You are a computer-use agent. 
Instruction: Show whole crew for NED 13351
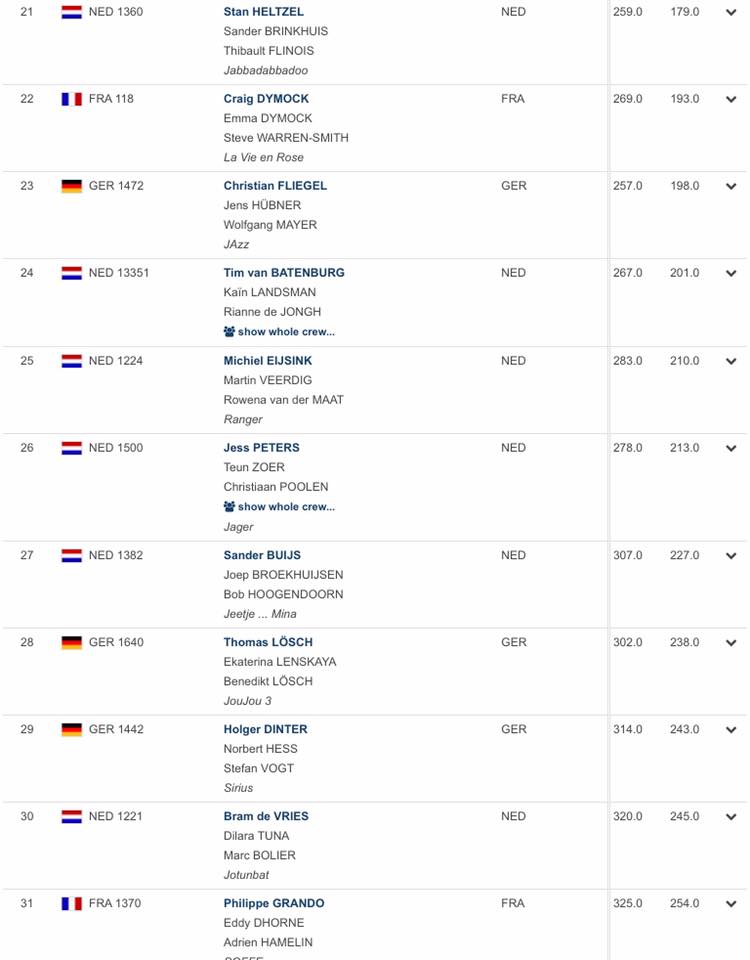[279, 332]
